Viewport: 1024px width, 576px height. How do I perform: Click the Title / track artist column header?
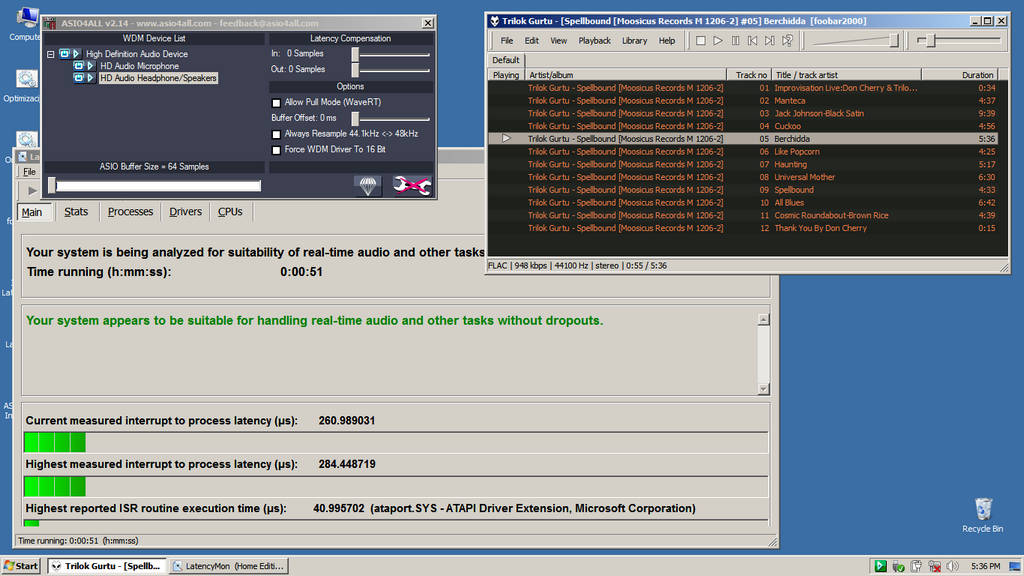coord(846,75)
